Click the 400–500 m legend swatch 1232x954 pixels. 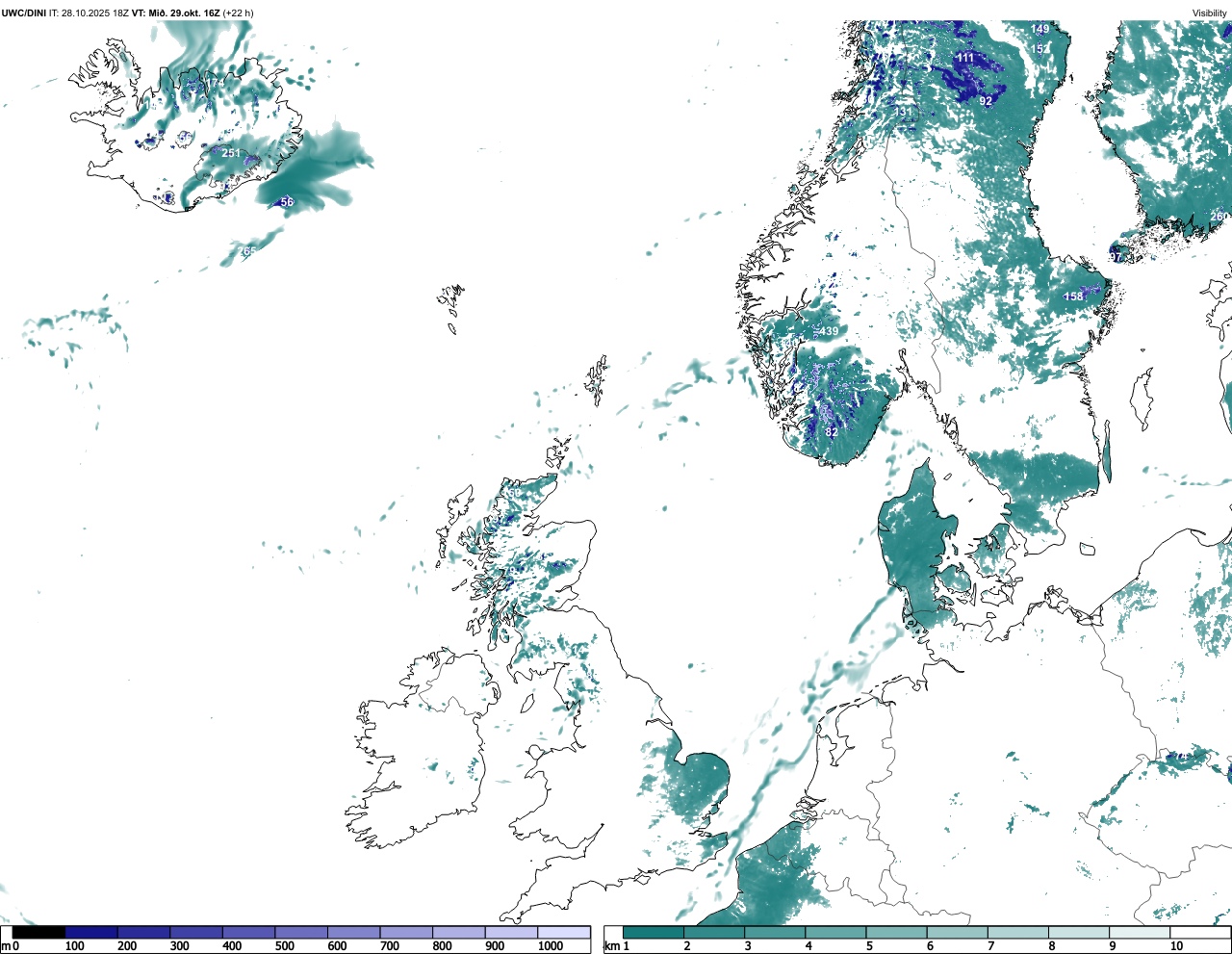(x=249, y=932)
